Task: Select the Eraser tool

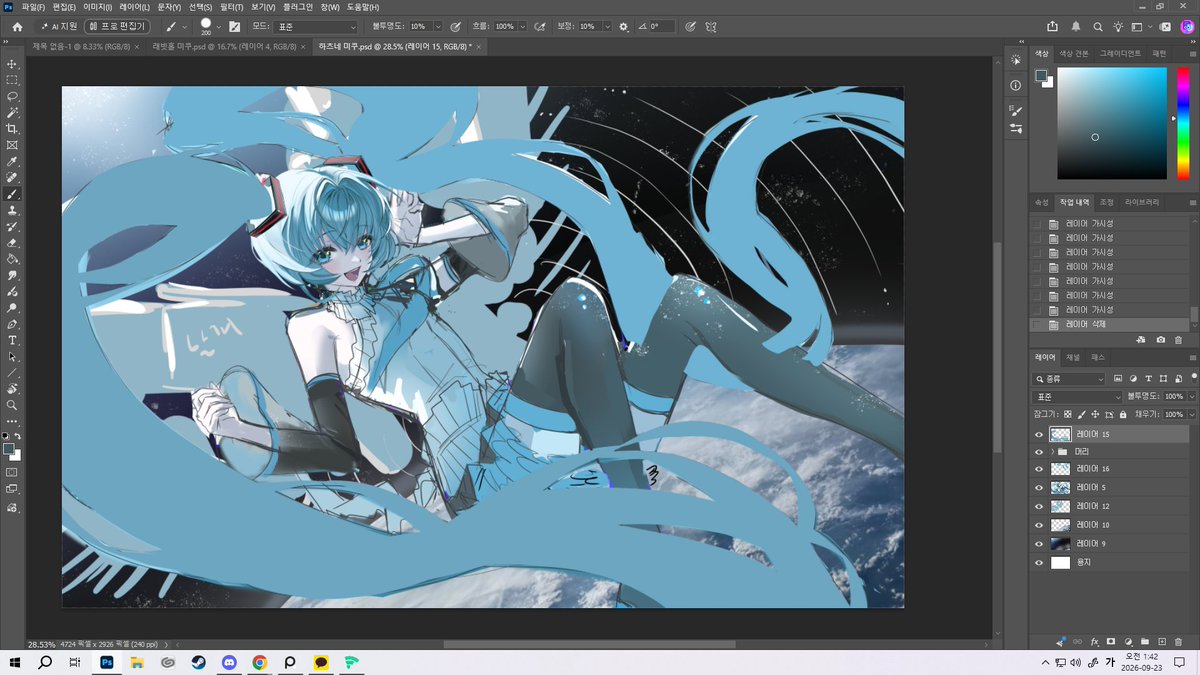Action: tap(12, 243)
